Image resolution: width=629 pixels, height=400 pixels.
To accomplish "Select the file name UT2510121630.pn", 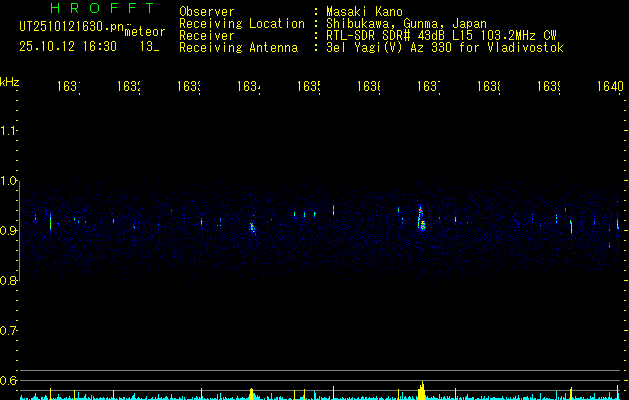I will [71, 27].
